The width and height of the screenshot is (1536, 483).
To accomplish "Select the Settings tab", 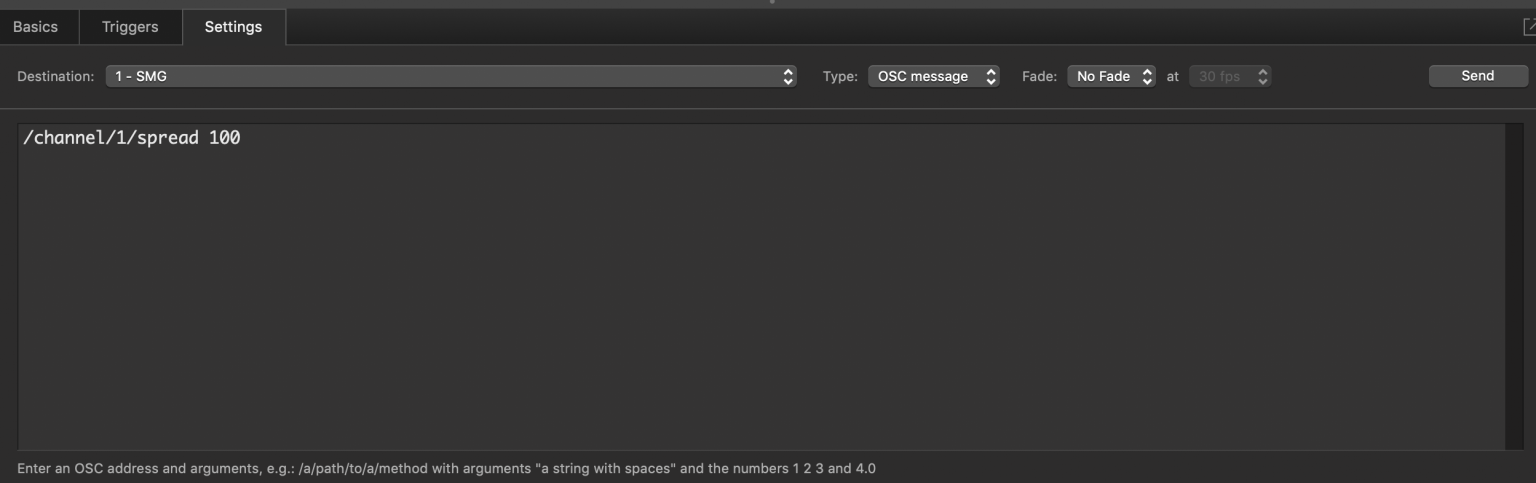I will [x=233, y=27].
